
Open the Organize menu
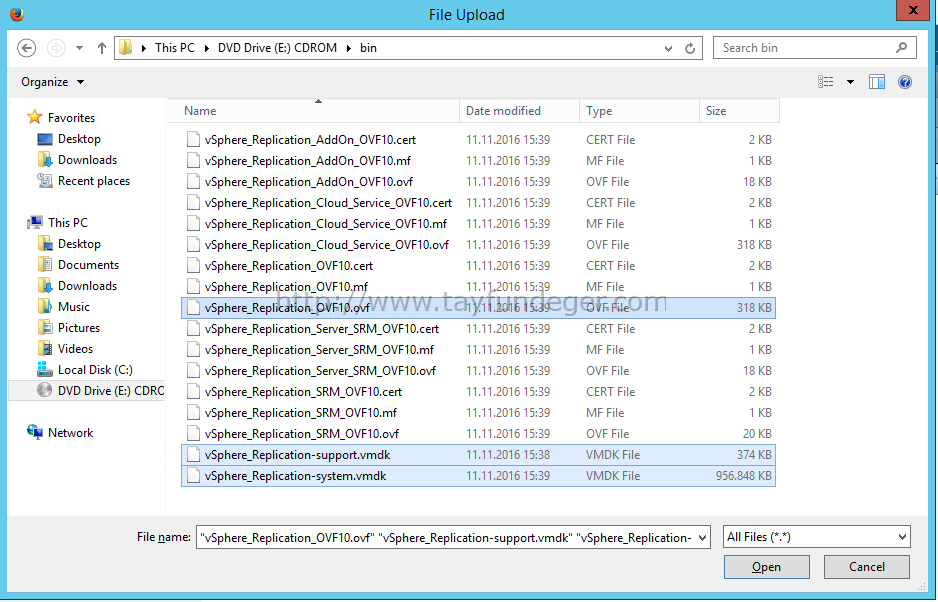click(53, 82)
